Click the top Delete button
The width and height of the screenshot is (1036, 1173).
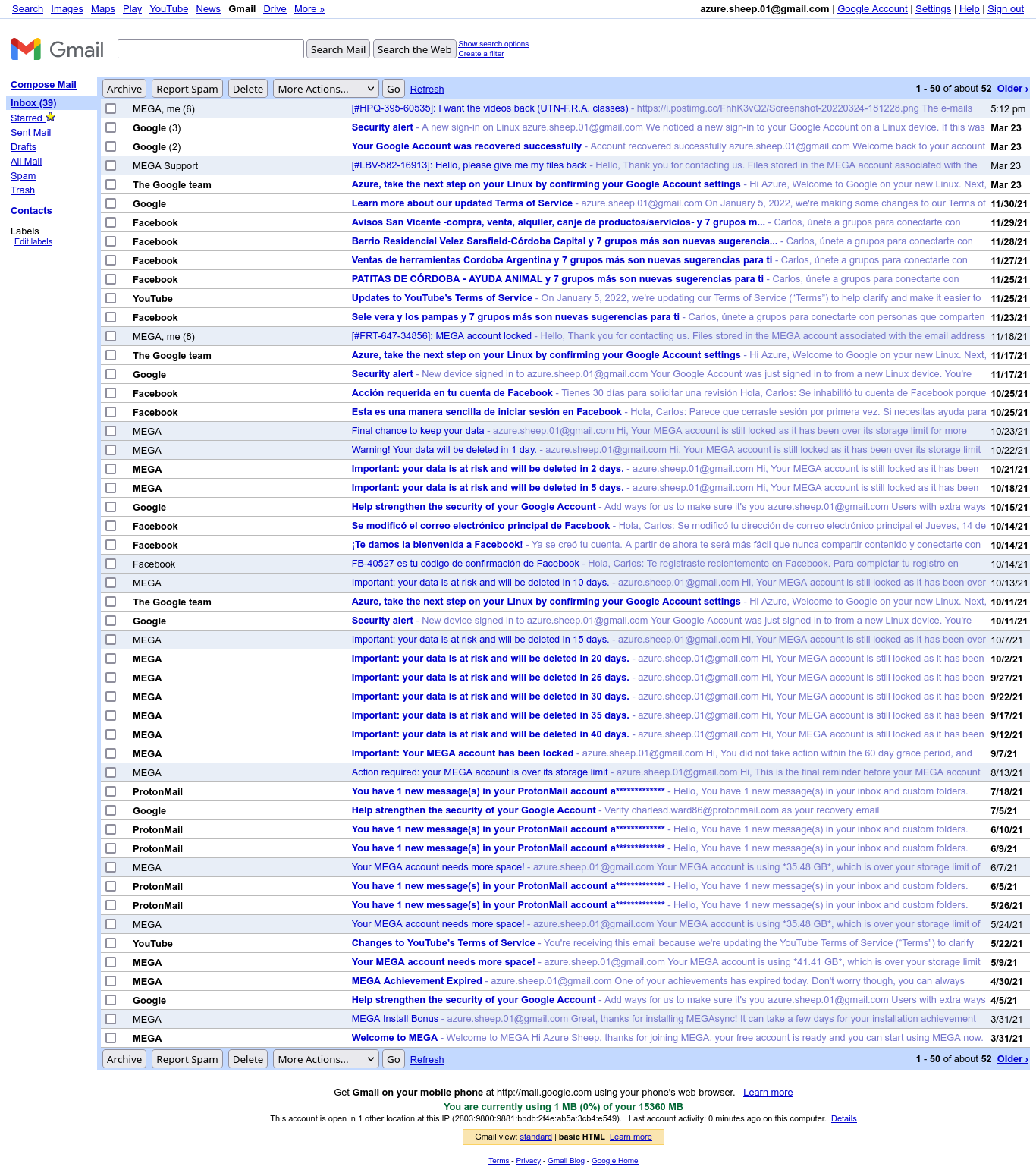248,89
